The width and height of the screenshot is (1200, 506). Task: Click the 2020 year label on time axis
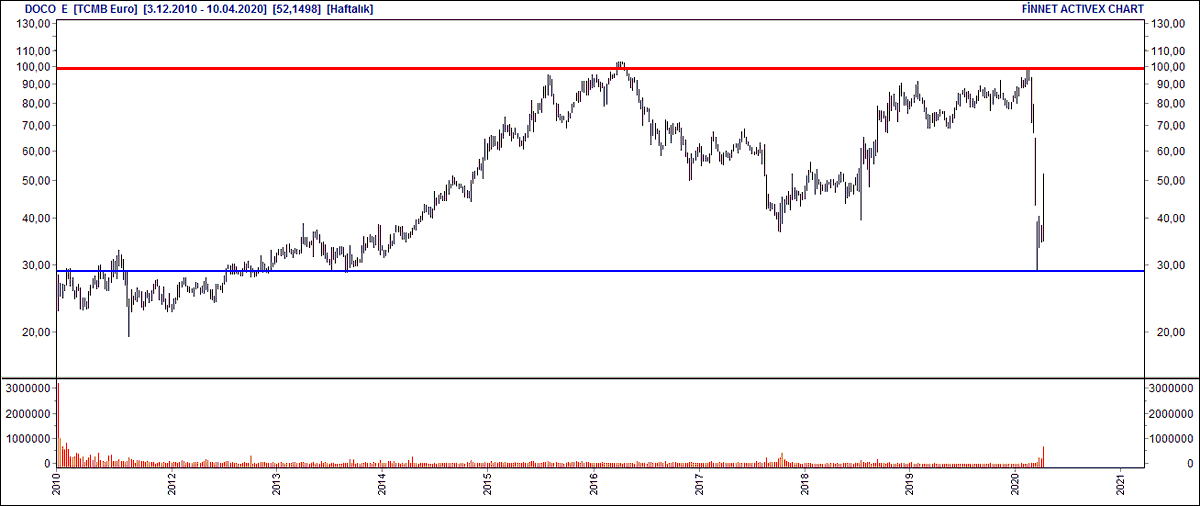tap(1016, 485)
